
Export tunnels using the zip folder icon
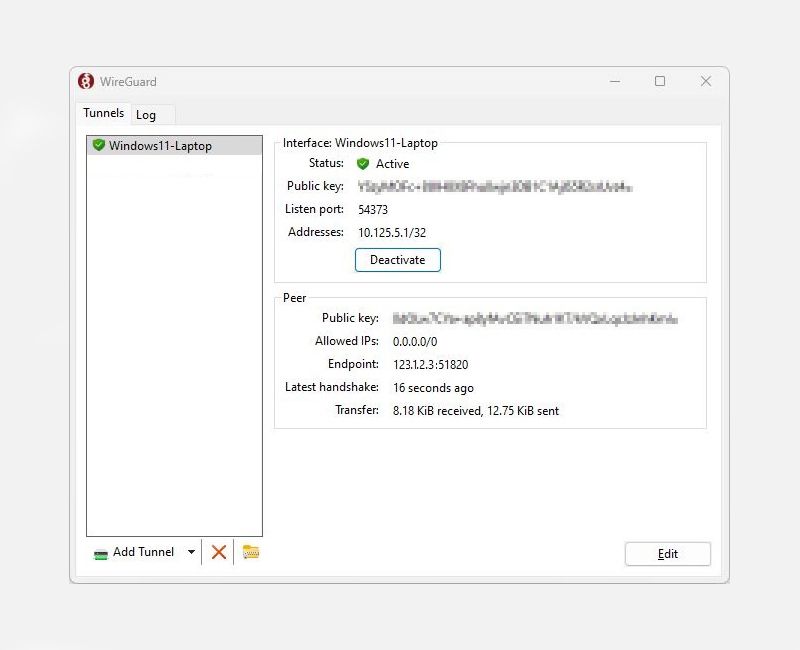[x=248, y=551]
